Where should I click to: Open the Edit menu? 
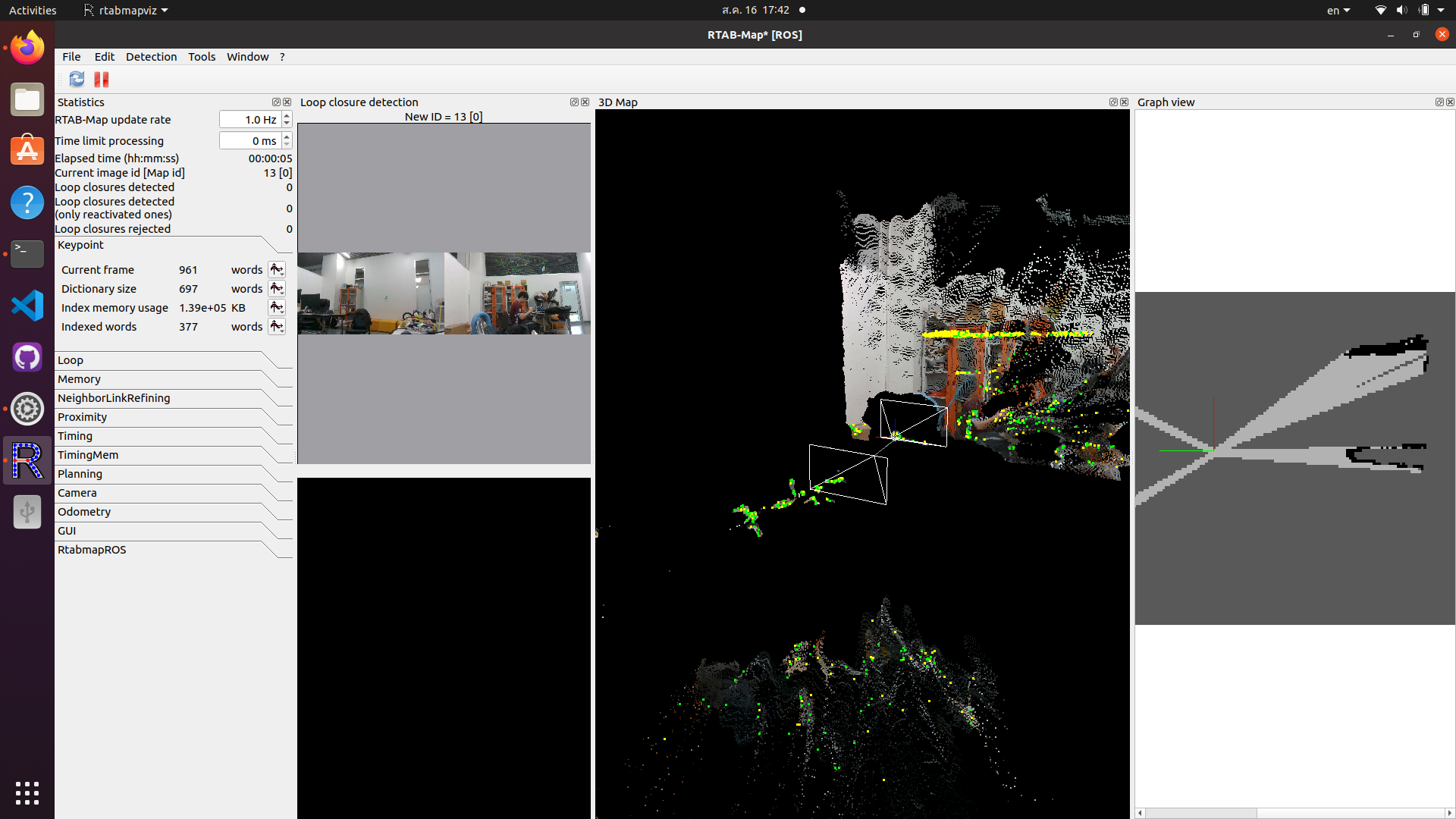pos(105,57)
